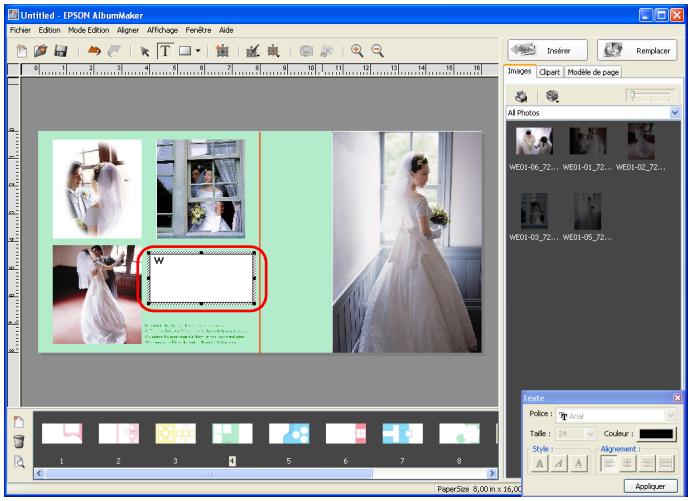The height and width of the screenshot is (501, 692).
Task: Switch to the Modèle de page tab
Action: coord(593,72)
